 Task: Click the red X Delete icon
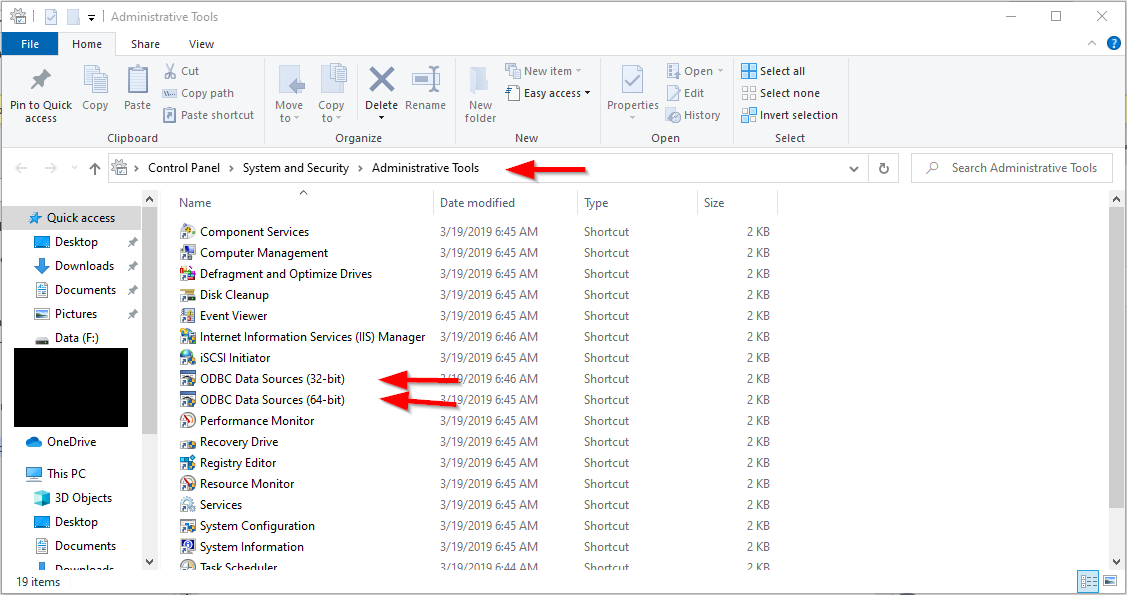click(x=382, y=79)
